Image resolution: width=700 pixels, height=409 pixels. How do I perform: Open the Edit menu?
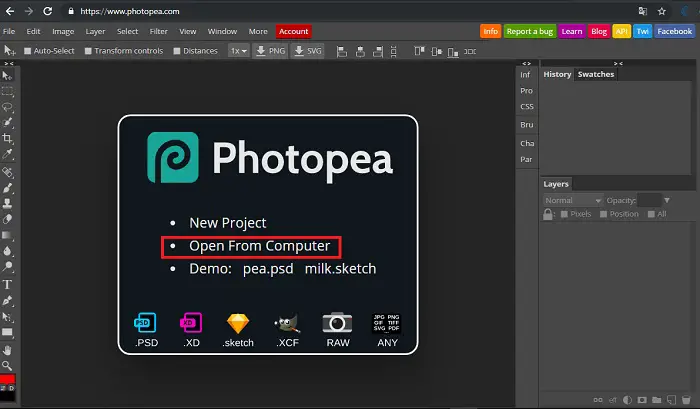[33, 31]
